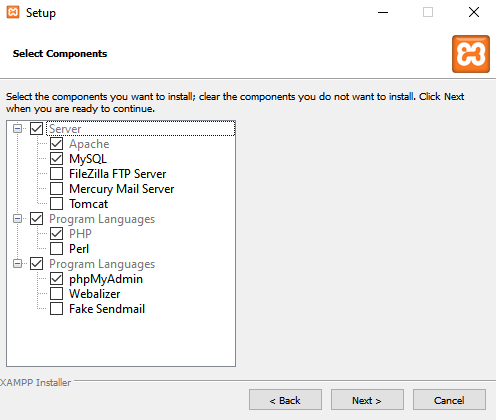Collapse the first Program Languages group
The width and height of the screenshot is (496, 420).
click(17, 219)
